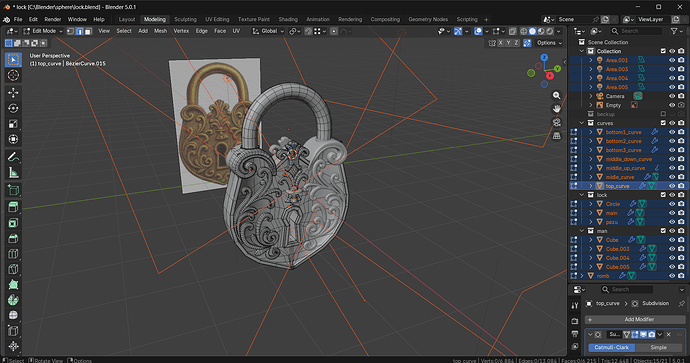
Task: Collapse the curves collection
Action: (x=582, y=123)
